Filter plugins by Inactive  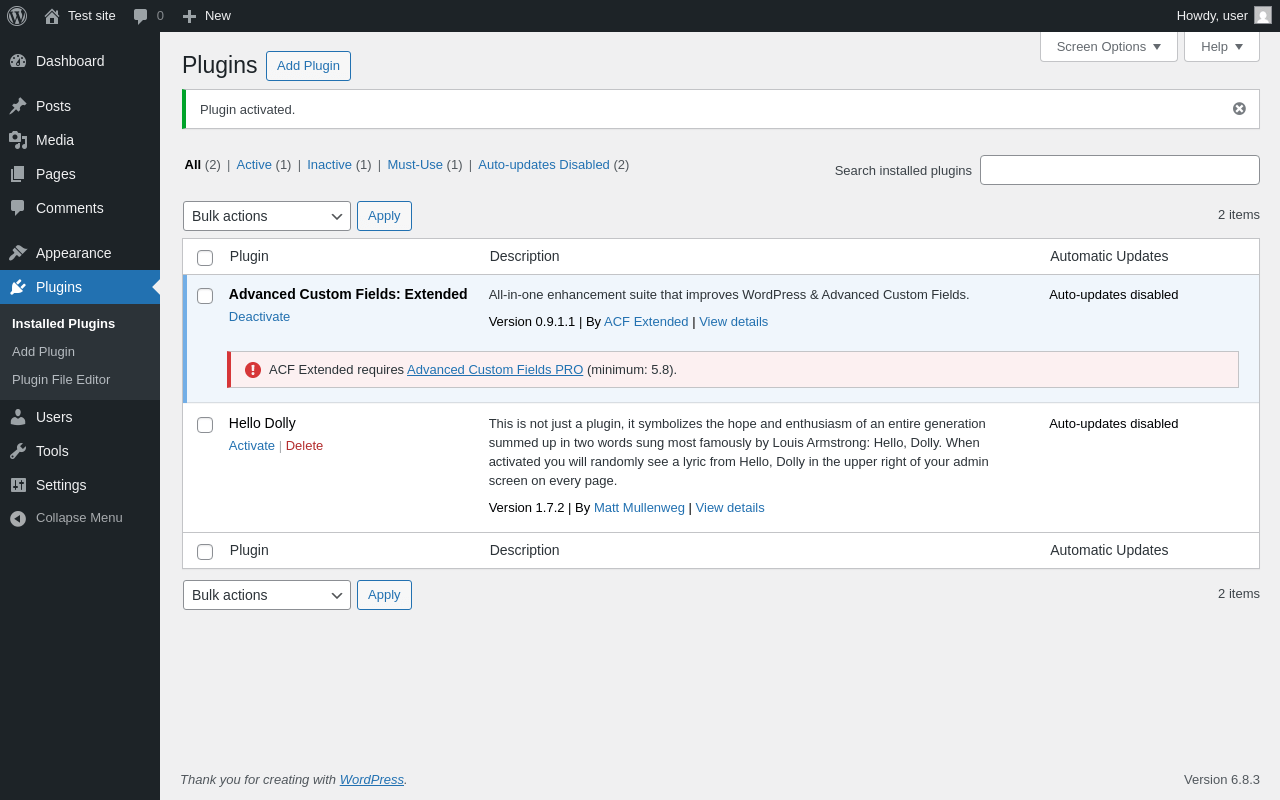tap(329, 165)
